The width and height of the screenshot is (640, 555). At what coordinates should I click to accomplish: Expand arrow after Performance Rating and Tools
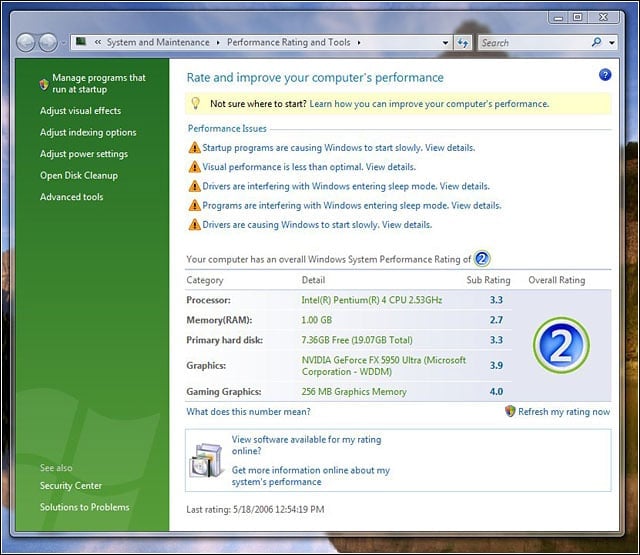point(359,42)
